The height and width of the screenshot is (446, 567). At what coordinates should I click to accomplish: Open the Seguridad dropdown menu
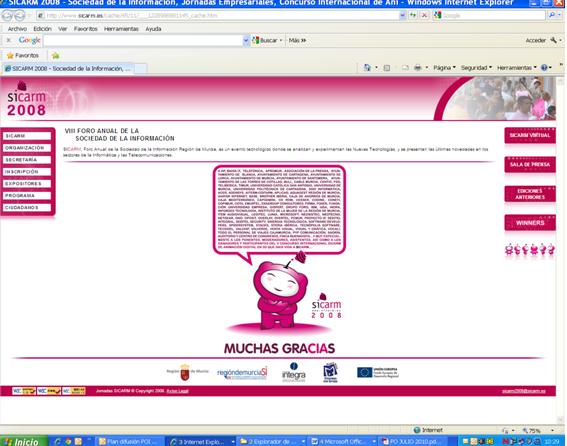pyautogui.click(x=476, y=68)
